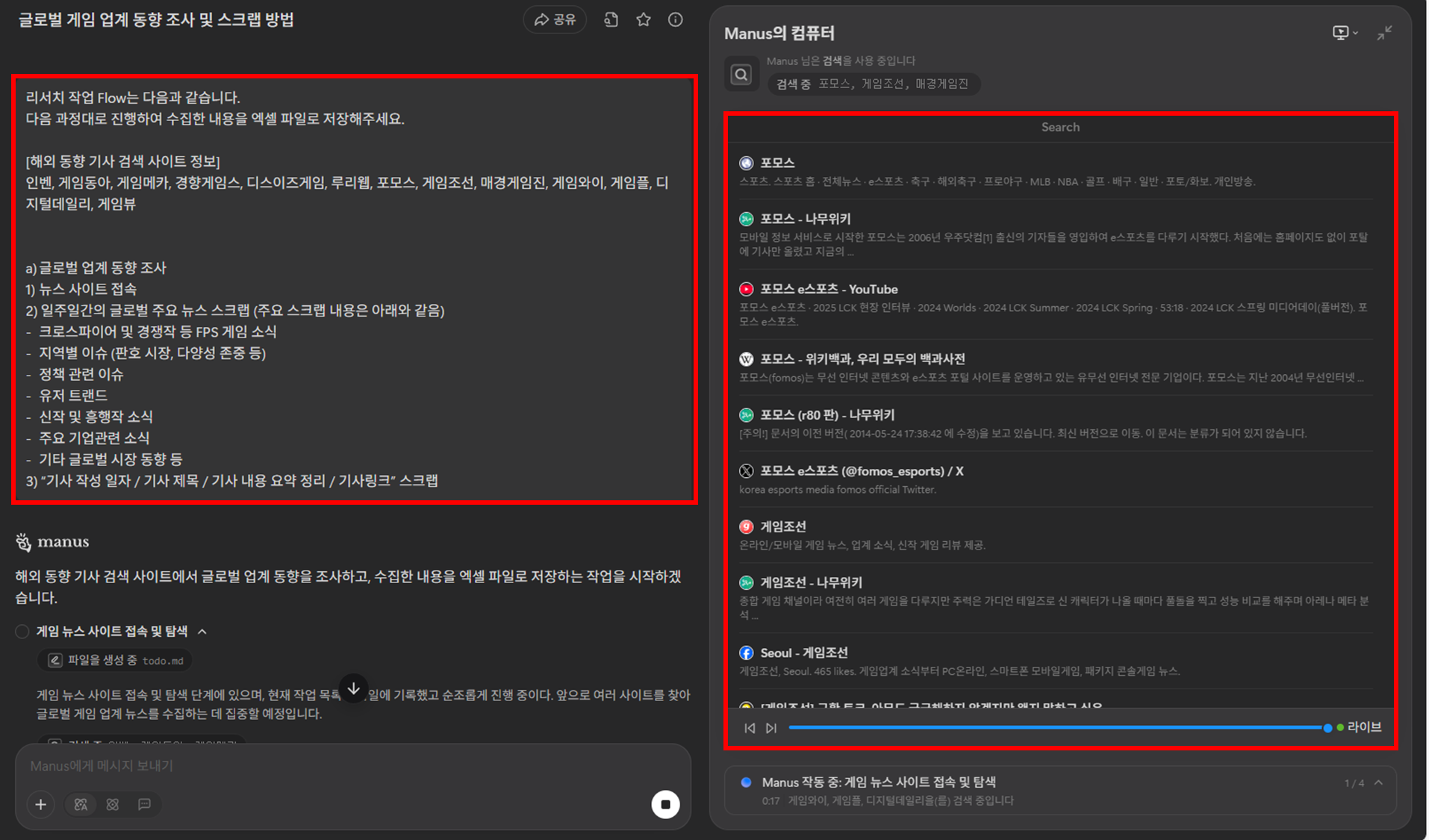Screen dimensions: 1429x840
Task: Open Seoul - 게임조선 Facebook result
Action: click(x=804, y=653)
